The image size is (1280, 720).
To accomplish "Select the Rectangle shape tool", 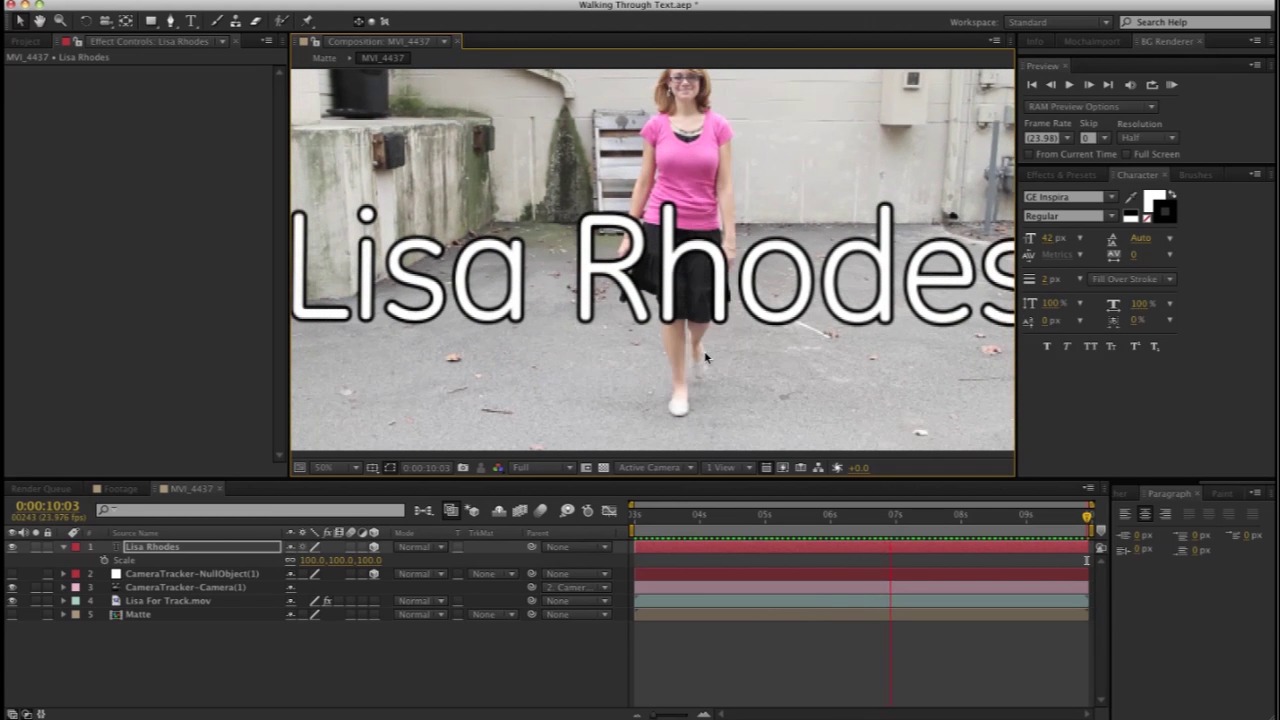I will (151, 21).
